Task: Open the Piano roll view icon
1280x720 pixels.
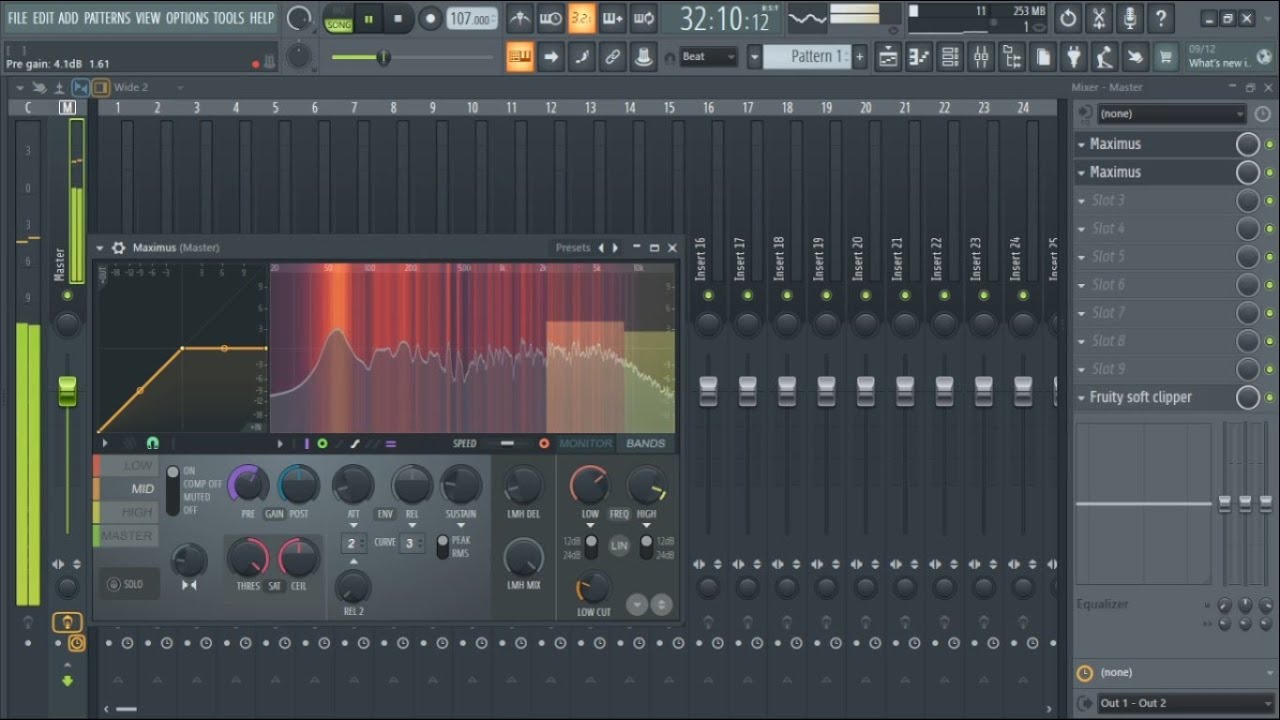Action: tap(919, 57)
